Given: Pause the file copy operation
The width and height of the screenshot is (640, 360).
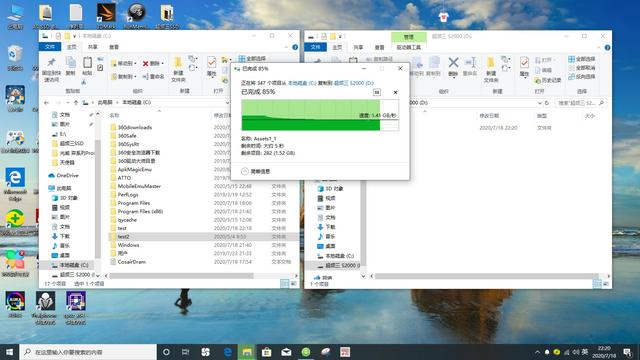Looking at the screenshot, I should 377,93.
